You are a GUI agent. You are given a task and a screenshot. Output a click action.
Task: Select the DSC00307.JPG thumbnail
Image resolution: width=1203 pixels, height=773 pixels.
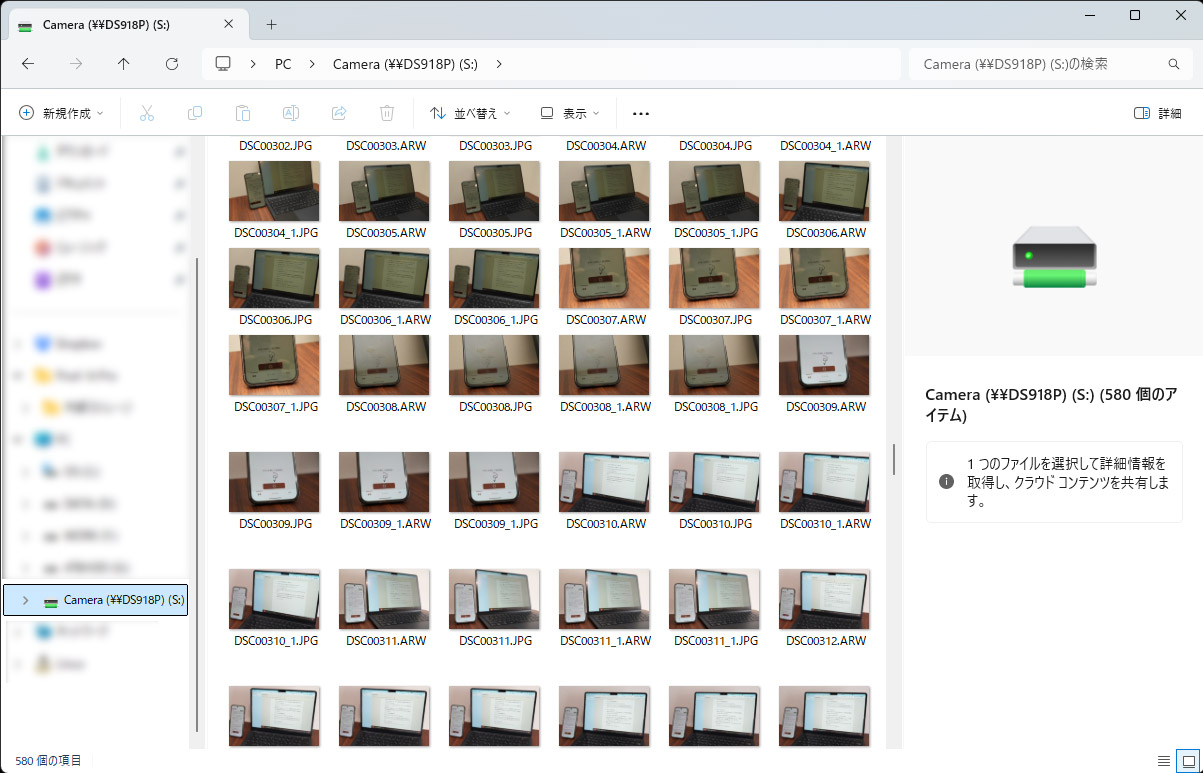pos(714,278)
